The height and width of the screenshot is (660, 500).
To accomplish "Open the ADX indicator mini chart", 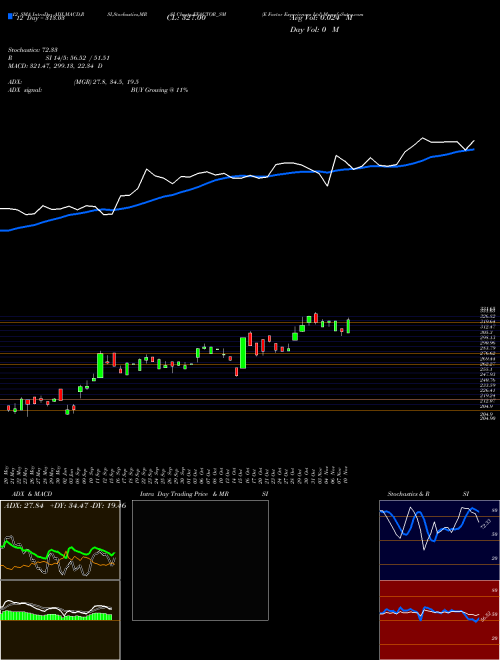I will 60,540.
